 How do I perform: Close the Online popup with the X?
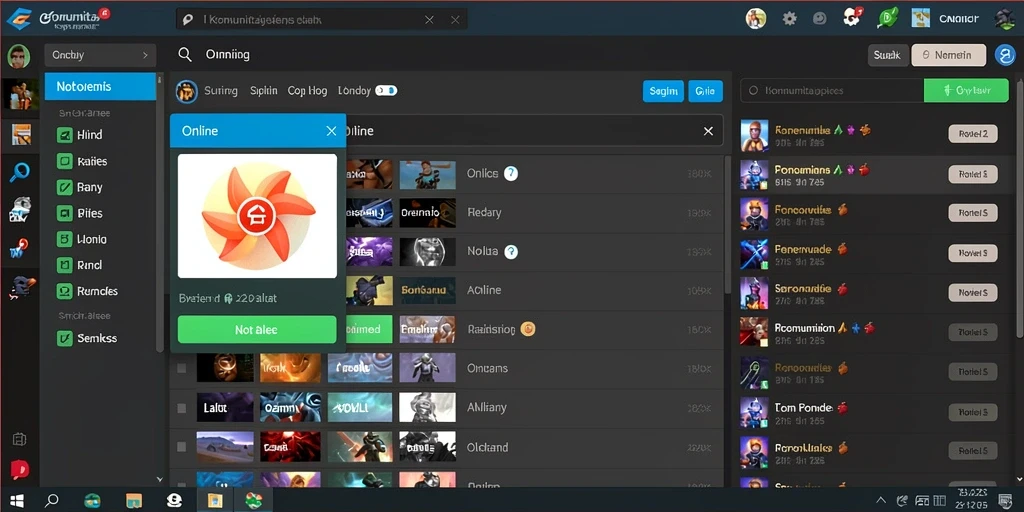[331, 131]
